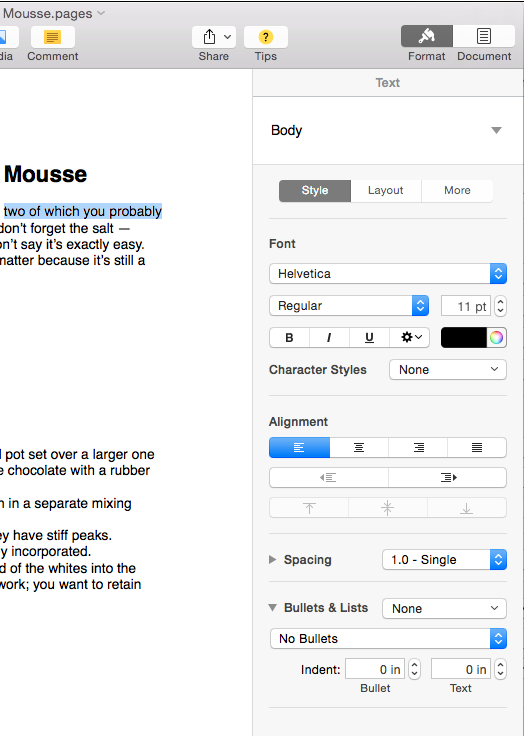Click the font size 11 pt field
Screen dimensions: 524x736
(466, 306)
